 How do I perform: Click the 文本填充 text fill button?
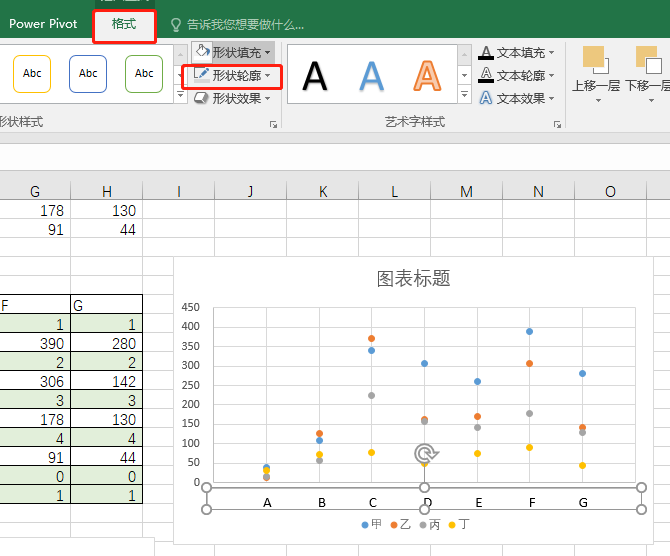(514, 52)
